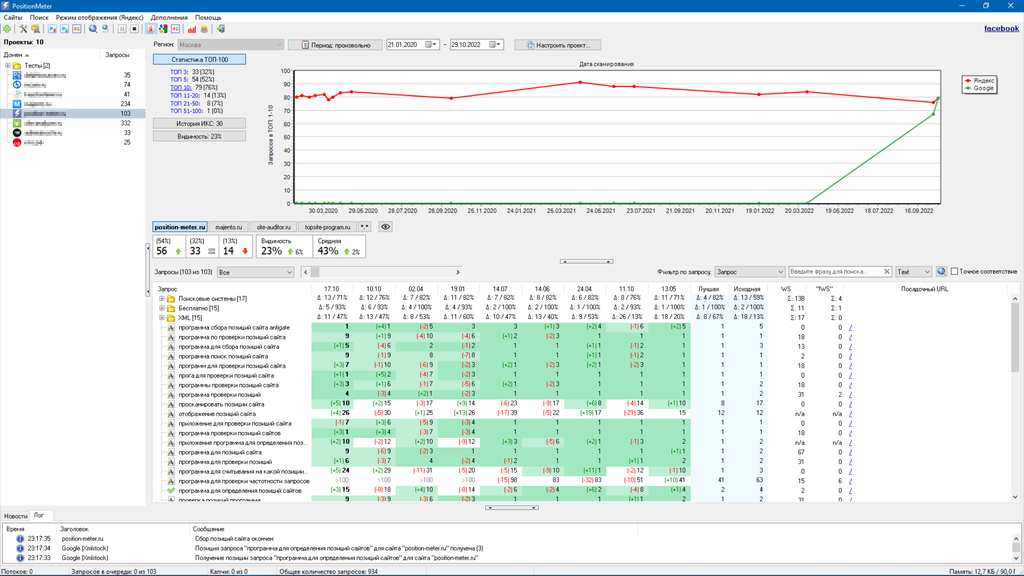Click the export arrow icon in toolbar

221,29
